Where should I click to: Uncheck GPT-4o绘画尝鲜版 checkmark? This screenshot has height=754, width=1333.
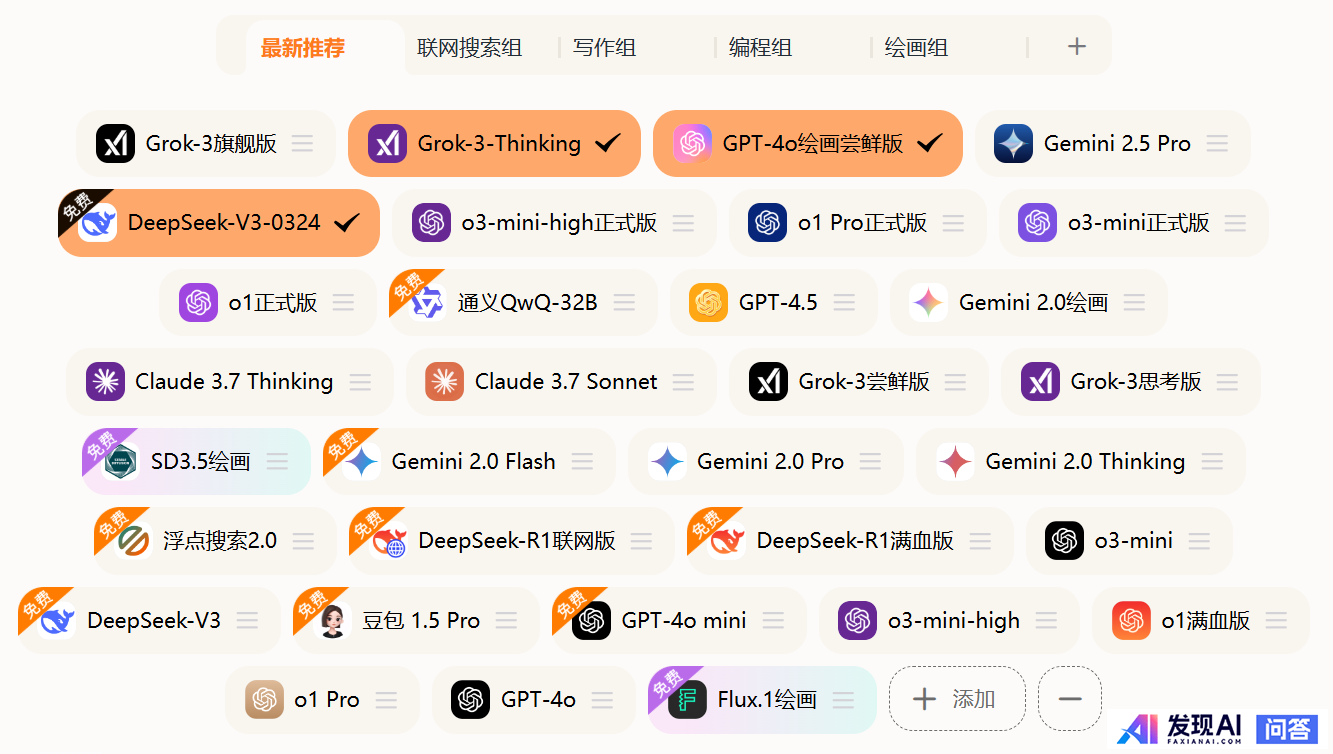click(x=930, y=143)
